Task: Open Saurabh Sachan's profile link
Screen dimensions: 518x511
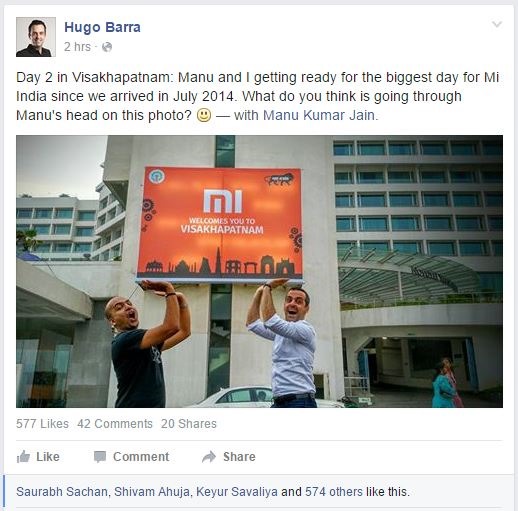Action: coord(62,492)
